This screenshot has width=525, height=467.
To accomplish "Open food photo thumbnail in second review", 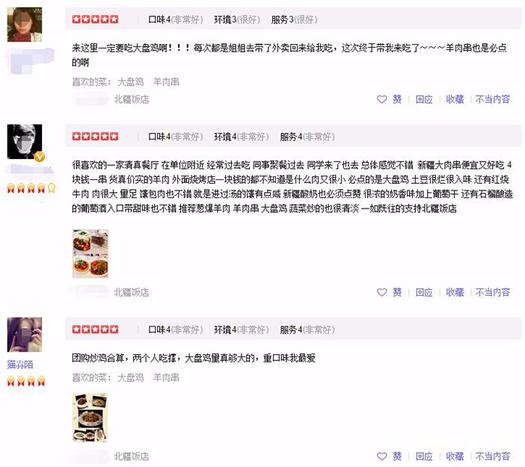I will (x=90, y=253).
